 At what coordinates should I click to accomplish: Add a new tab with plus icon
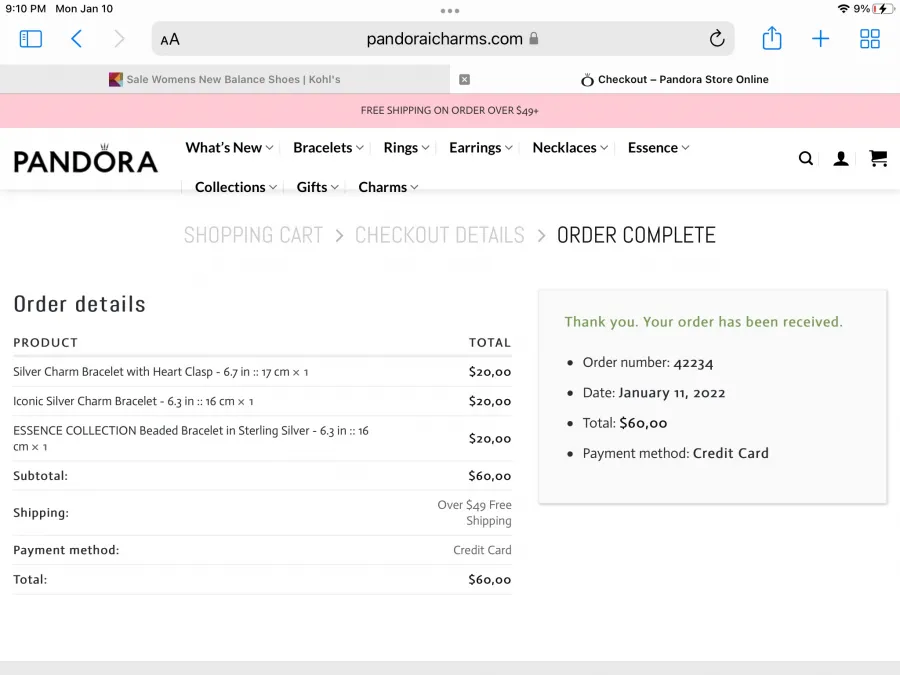(820, 39)
